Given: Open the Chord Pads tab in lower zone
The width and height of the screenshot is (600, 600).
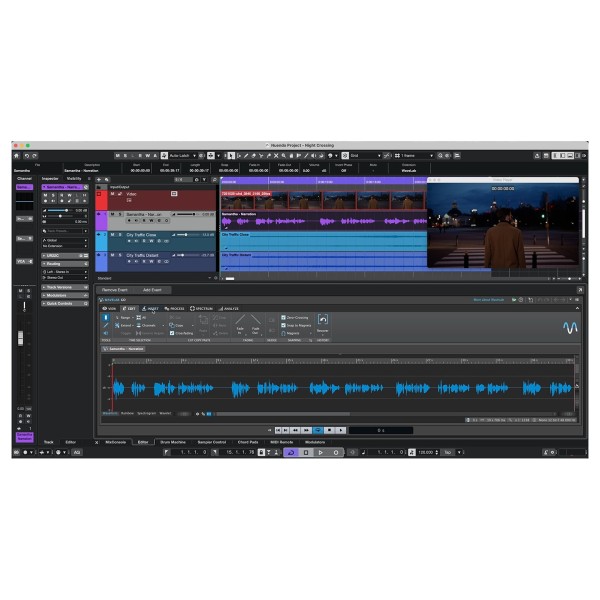Looking at the screenshot, I should point(248,442).
